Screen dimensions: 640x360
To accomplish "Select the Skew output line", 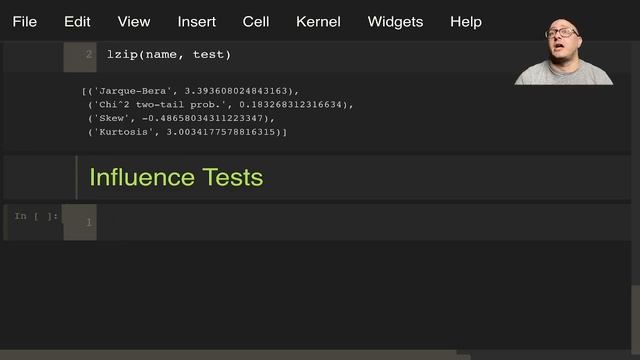I will pyautogui.click(x=182, y=118).
